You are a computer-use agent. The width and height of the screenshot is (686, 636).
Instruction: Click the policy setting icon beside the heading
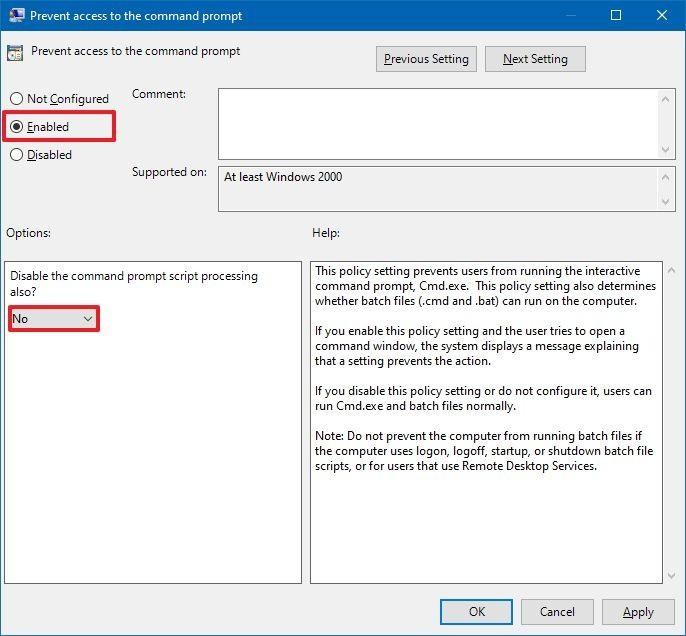[15, 53]
